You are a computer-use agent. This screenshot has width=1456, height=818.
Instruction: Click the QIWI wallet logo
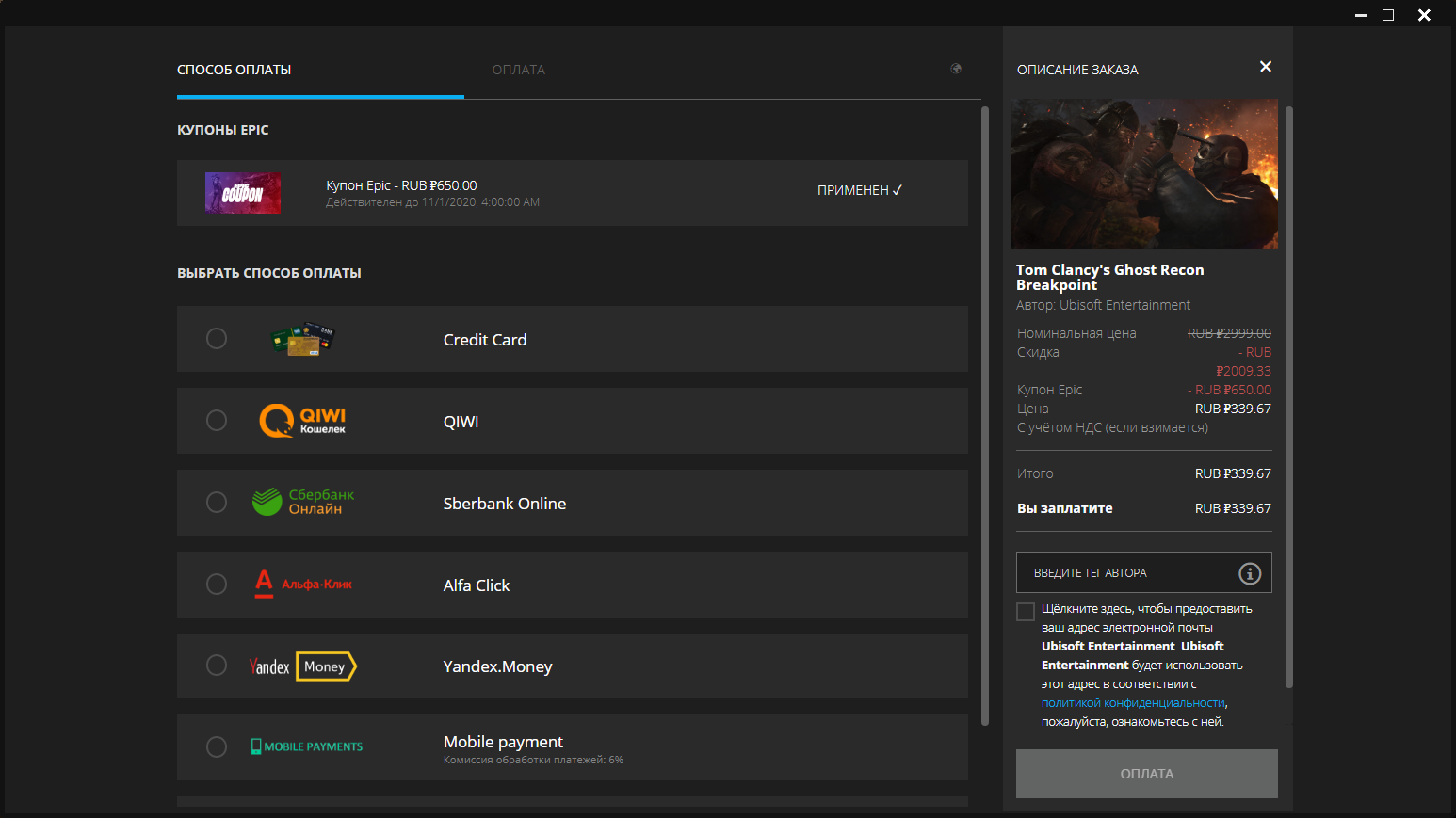tap(302, 421)
